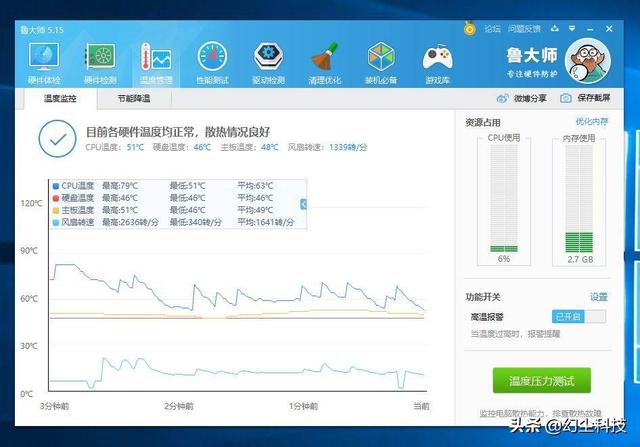The height and width of the screenshot is (447, 640).
Task: Toggle the 主板温度 yellow legend square
Action: [x=56, y=211]
